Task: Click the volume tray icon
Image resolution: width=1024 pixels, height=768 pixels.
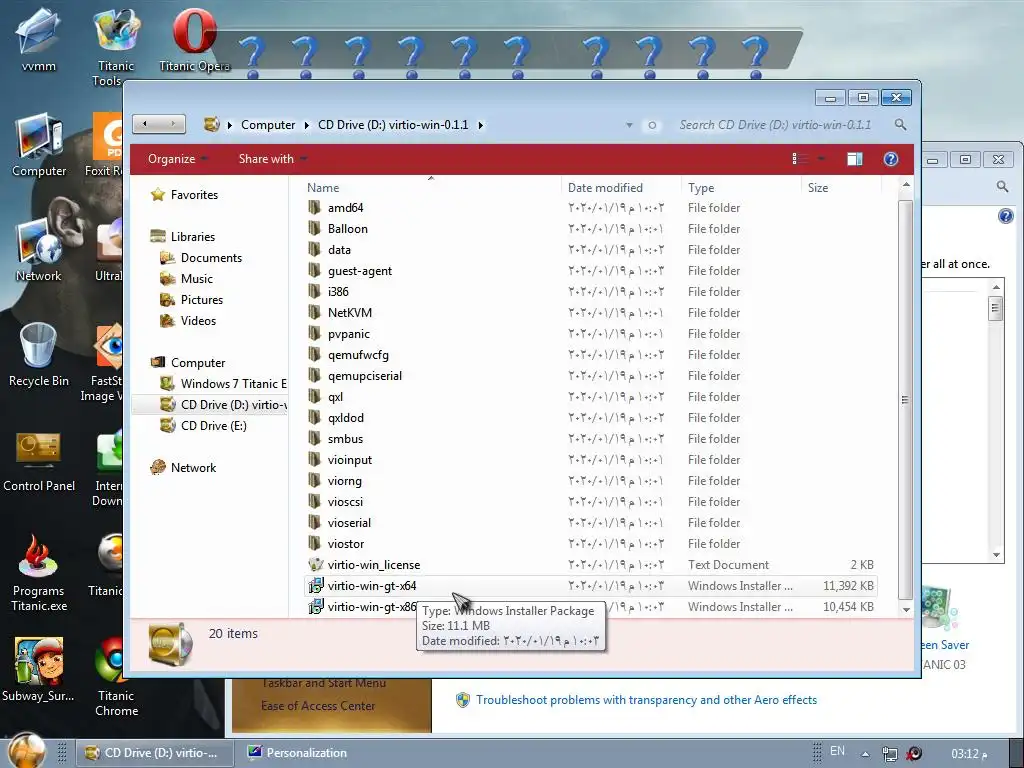Action: click(914, 754)
